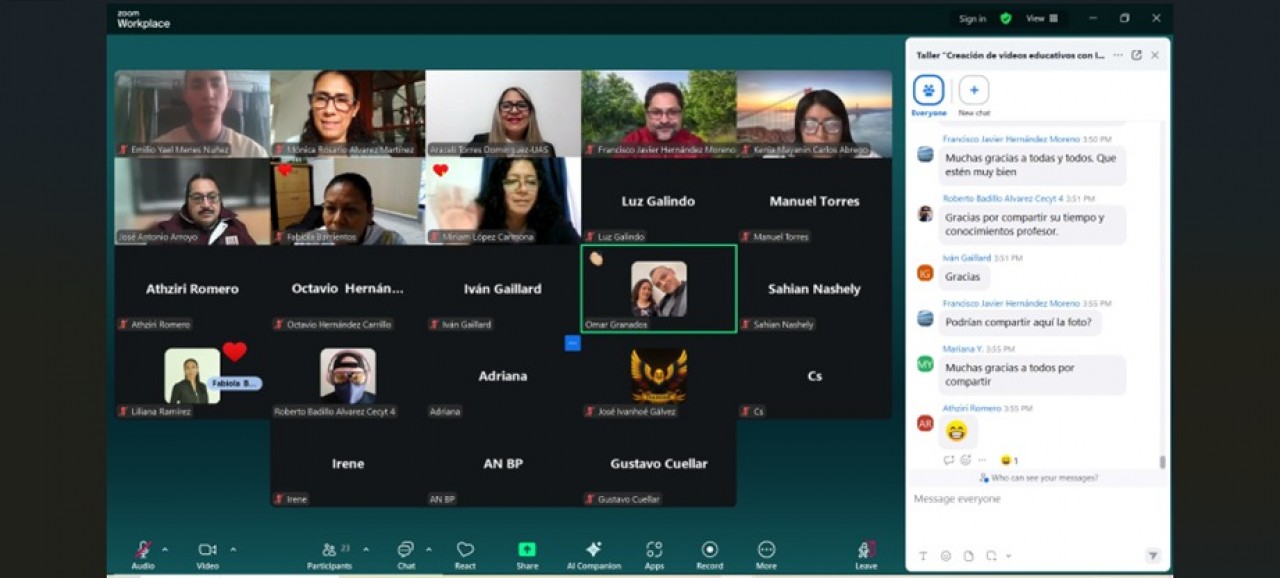Expand the video options arrow
This screenshot has width=1280, height=578.
coord(233,549)
